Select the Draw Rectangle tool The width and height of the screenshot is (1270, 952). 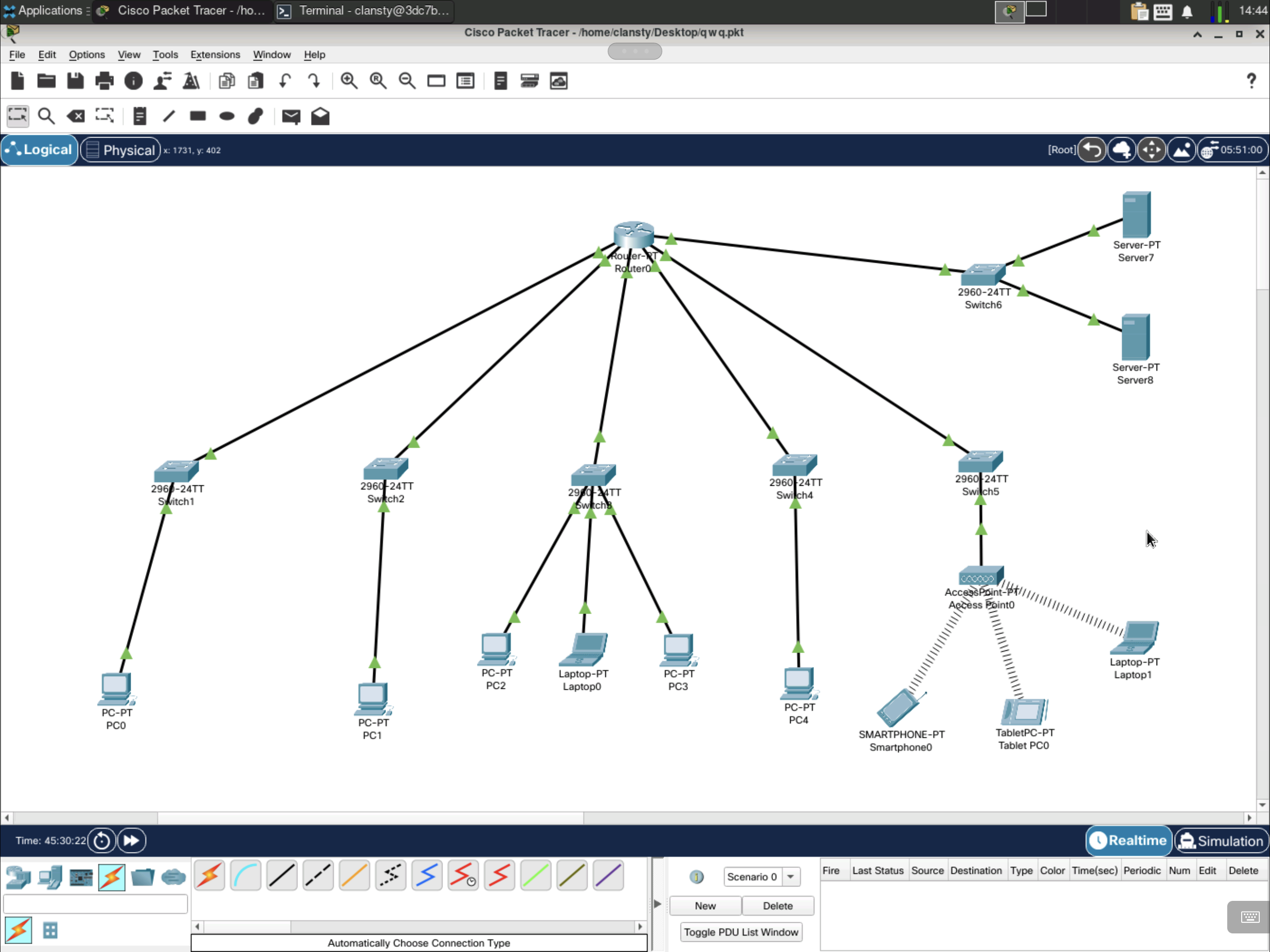(198, 117)
